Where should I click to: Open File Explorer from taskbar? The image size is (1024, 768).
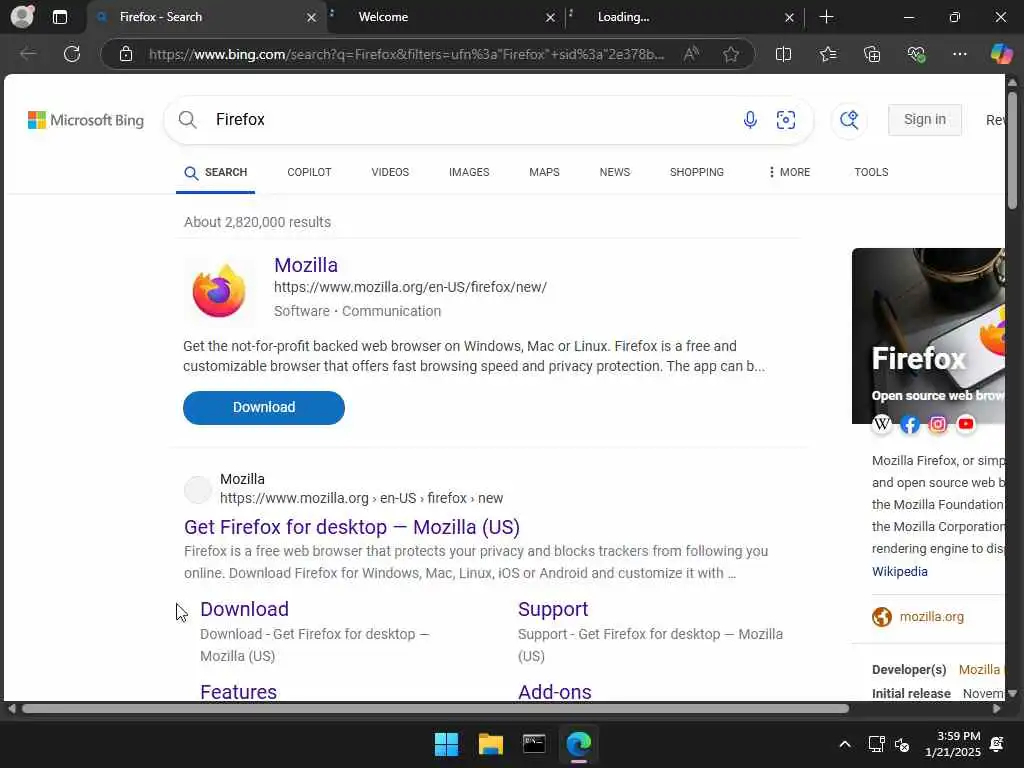pyautogui.click(x=490, y=744)
